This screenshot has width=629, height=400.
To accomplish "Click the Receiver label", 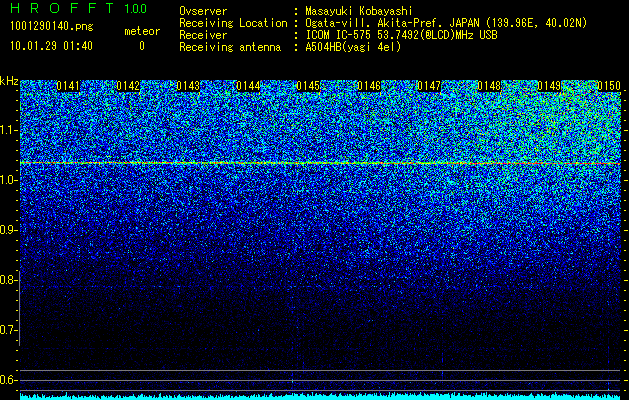I will (x=203, y=35).
